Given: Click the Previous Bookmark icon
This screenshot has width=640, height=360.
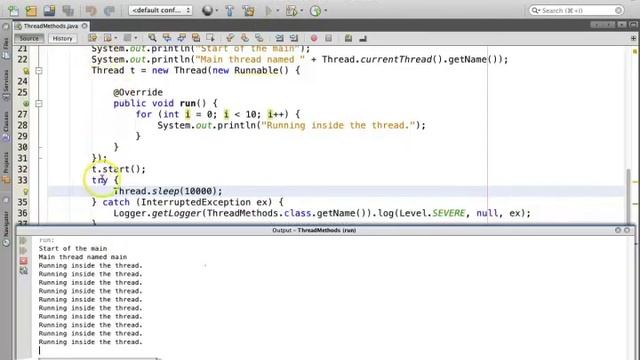Looking at the screenshot, I should (x=230, y=38).
